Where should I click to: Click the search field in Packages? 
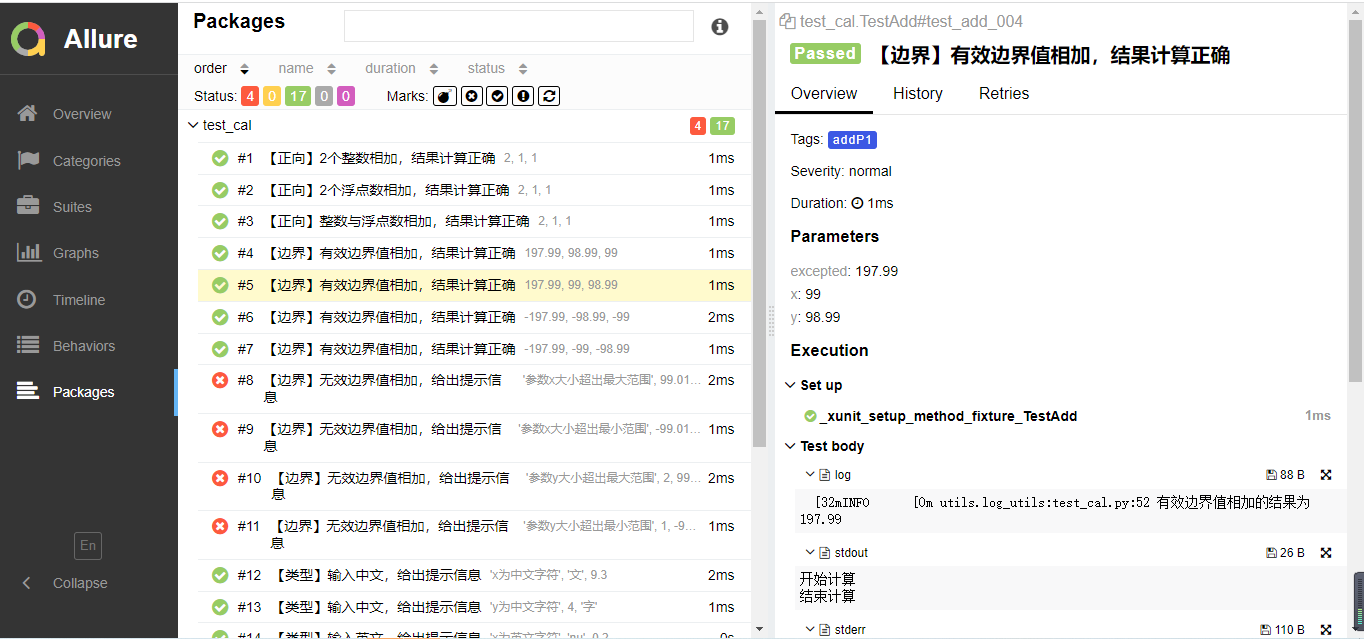tap(518, 26)
